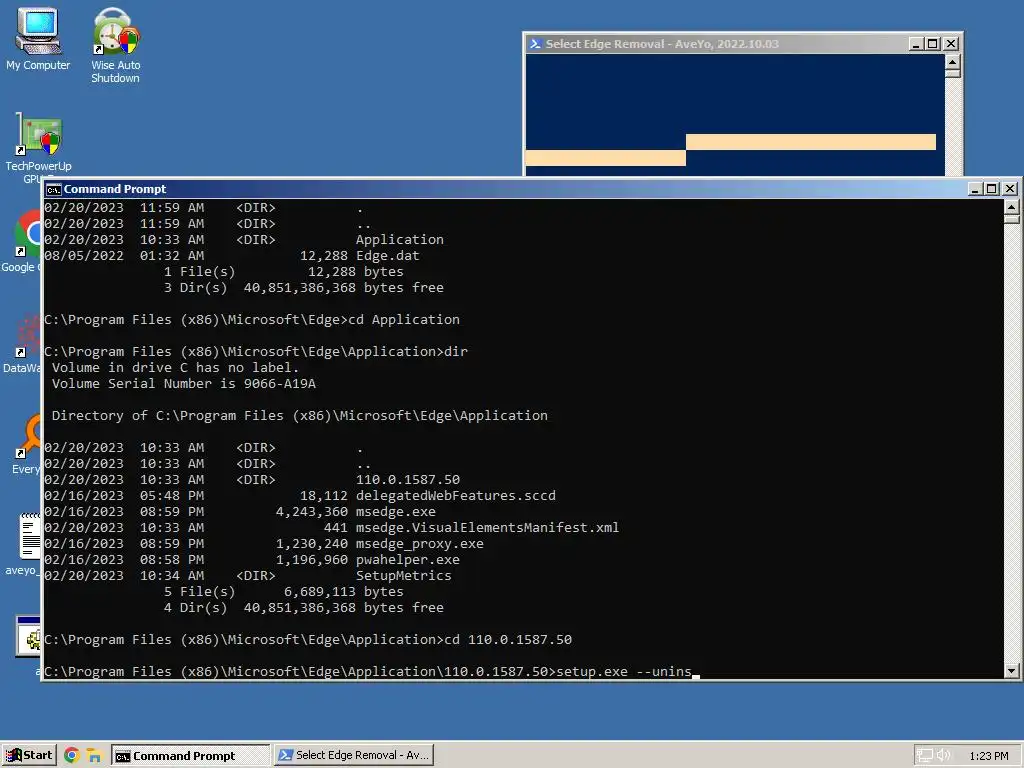The width and height of the screenshot is (1024, 768).
Task: Minimize the Select Edge Removal window
Action: (916, 44)
